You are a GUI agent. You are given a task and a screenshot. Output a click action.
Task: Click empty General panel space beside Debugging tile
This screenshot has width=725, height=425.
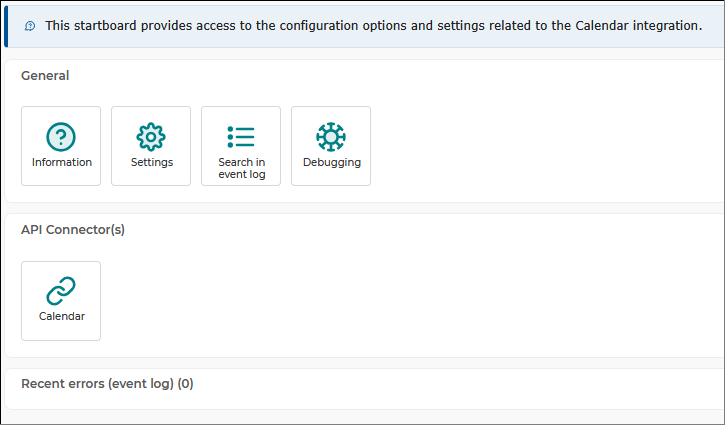pos(532,146)
